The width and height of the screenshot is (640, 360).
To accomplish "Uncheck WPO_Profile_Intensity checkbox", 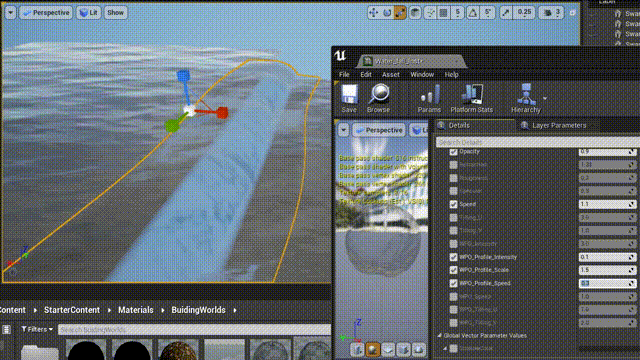I will (453, 257).
